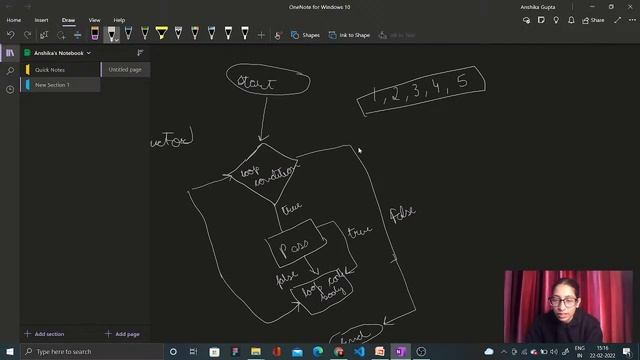Open the Shapes gallery
640x360 pixels.
[305, 35]
